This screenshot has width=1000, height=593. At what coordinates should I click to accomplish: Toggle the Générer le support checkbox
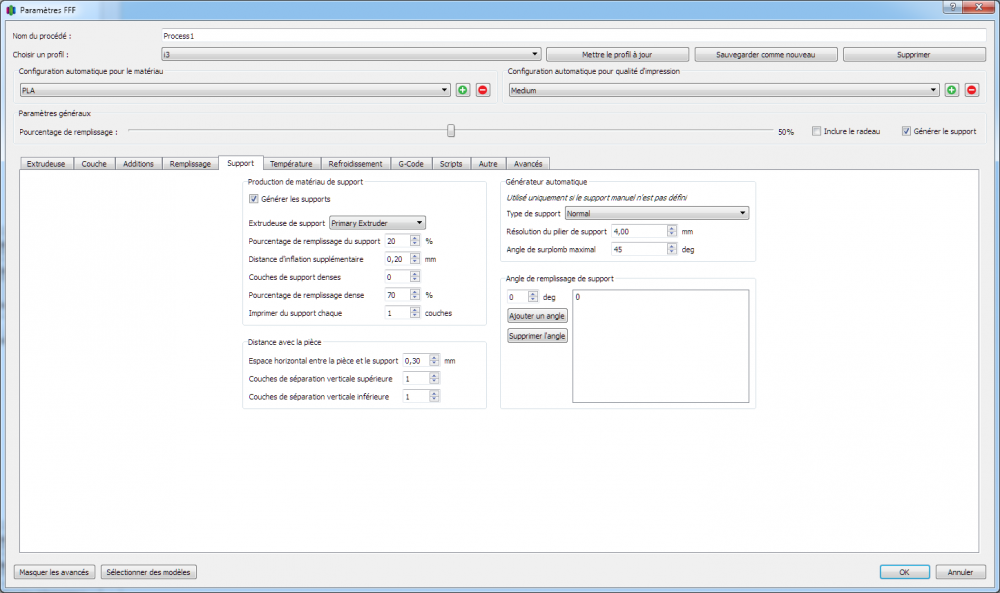[x=906, y=131]
